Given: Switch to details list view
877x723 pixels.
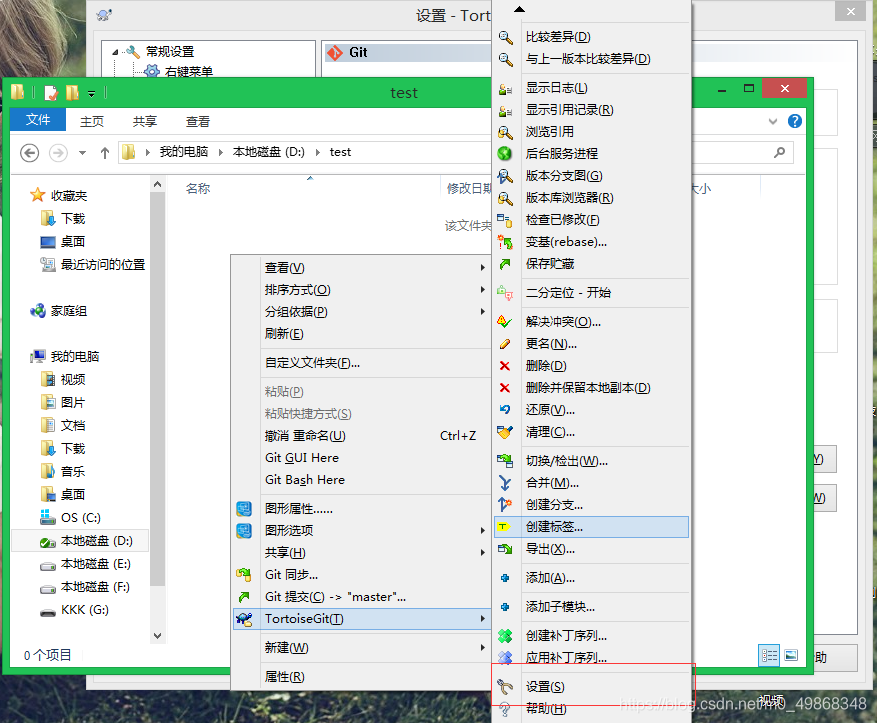Looking at the screenshot, I should pyautogui.click(x=768, y=655).
